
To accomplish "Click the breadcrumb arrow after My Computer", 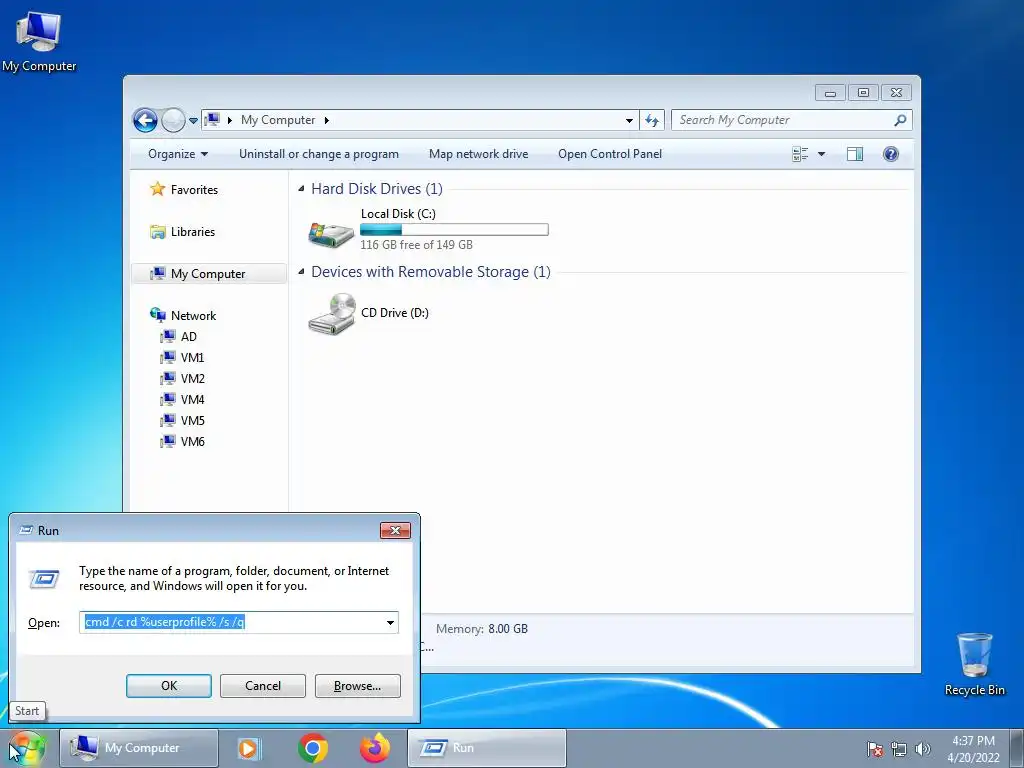I will tap(327, 121).
